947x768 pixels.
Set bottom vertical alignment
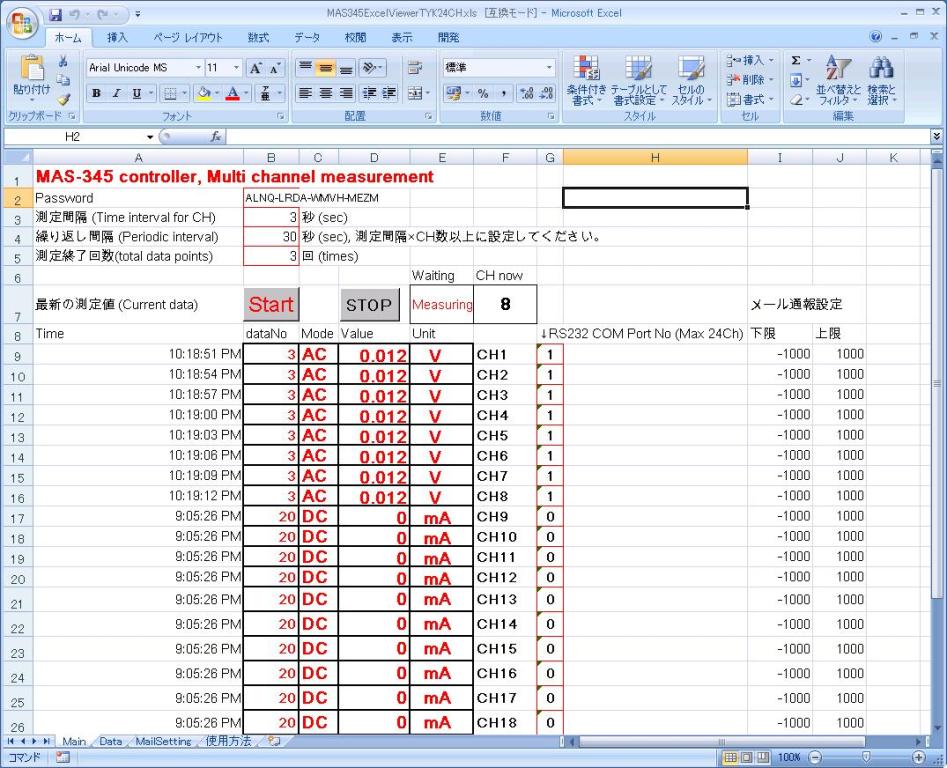pyautogui.click(x=345, y=68)
